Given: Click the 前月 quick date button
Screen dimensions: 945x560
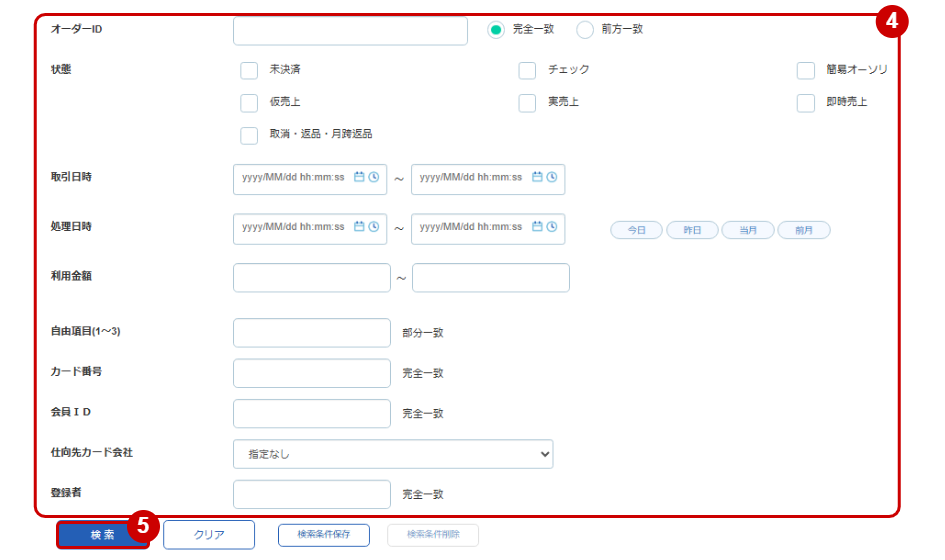Looking at the screenshot, I should (804, 230).
